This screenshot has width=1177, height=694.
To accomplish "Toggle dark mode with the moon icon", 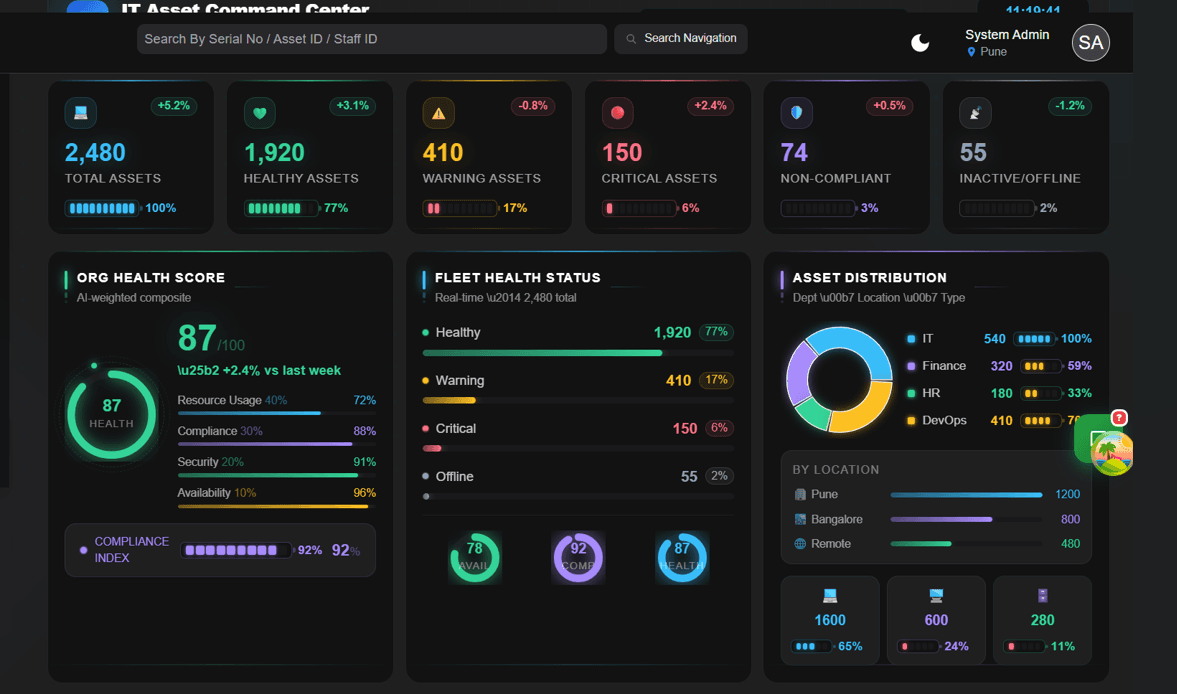I will click(920, 43).
